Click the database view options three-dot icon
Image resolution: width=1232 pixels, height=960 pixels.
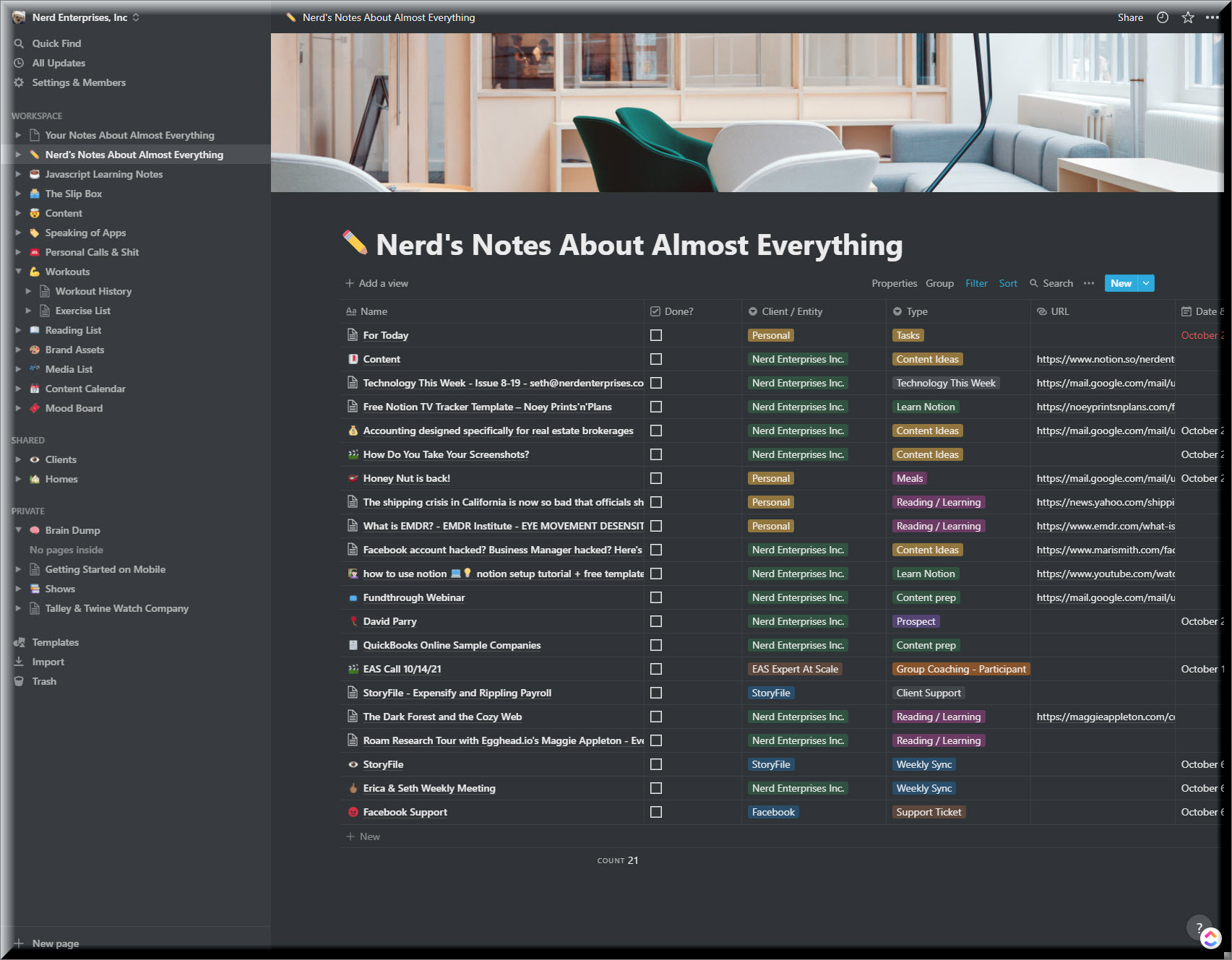(x=1089, y=283)
